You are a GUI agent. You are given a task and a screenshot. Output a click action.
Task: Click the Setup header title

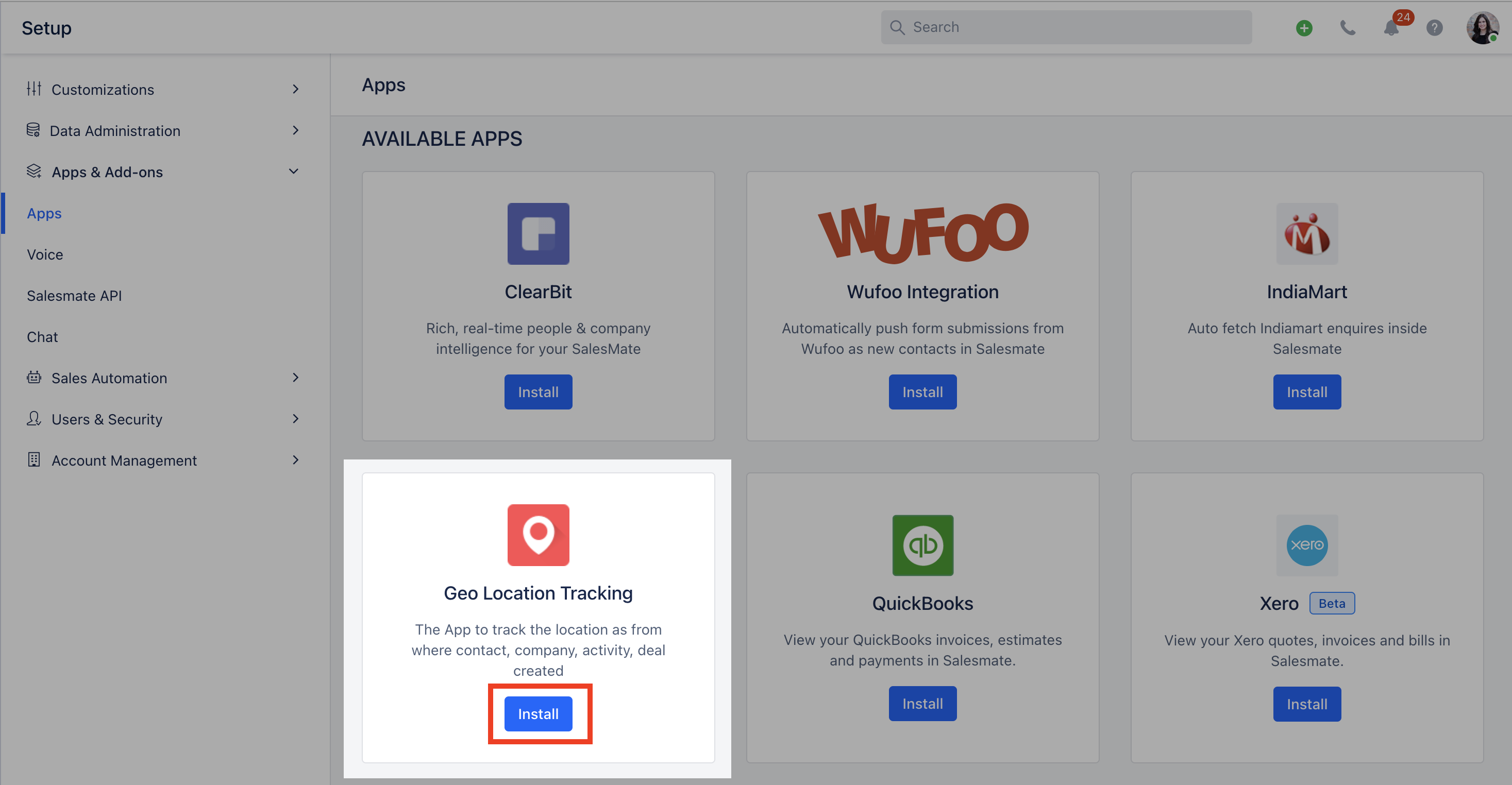pyautogui.click(x=46, y=28)
